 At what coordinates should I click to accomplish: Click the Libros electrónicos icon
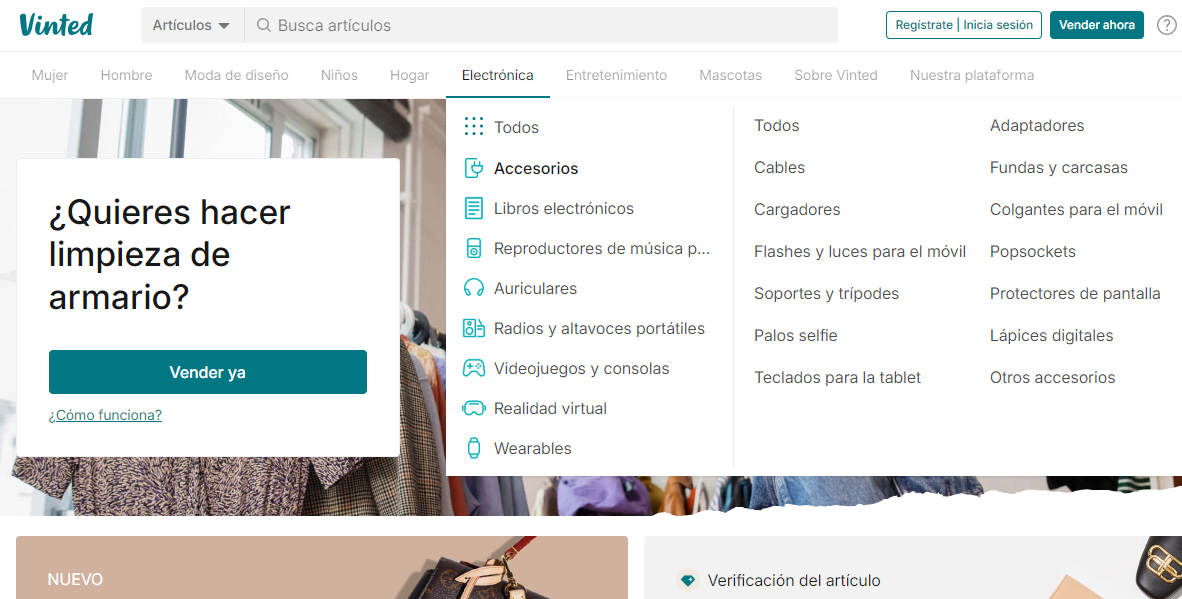click(473, 208)
